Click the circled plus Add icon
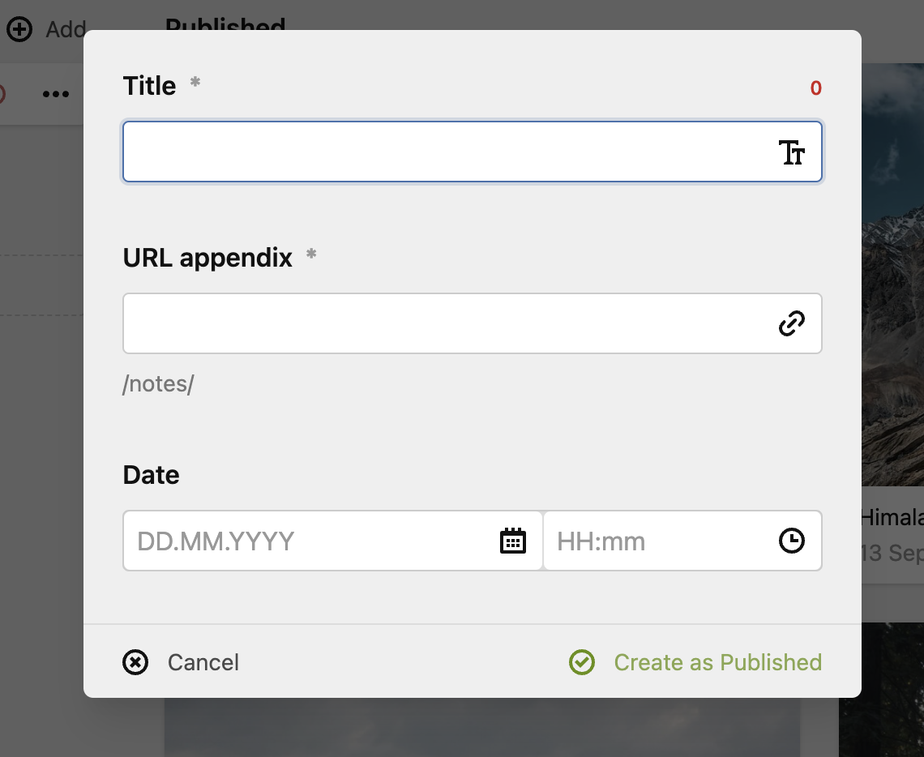This screenshot has width=924, height=757. click(x=19, y=29)
